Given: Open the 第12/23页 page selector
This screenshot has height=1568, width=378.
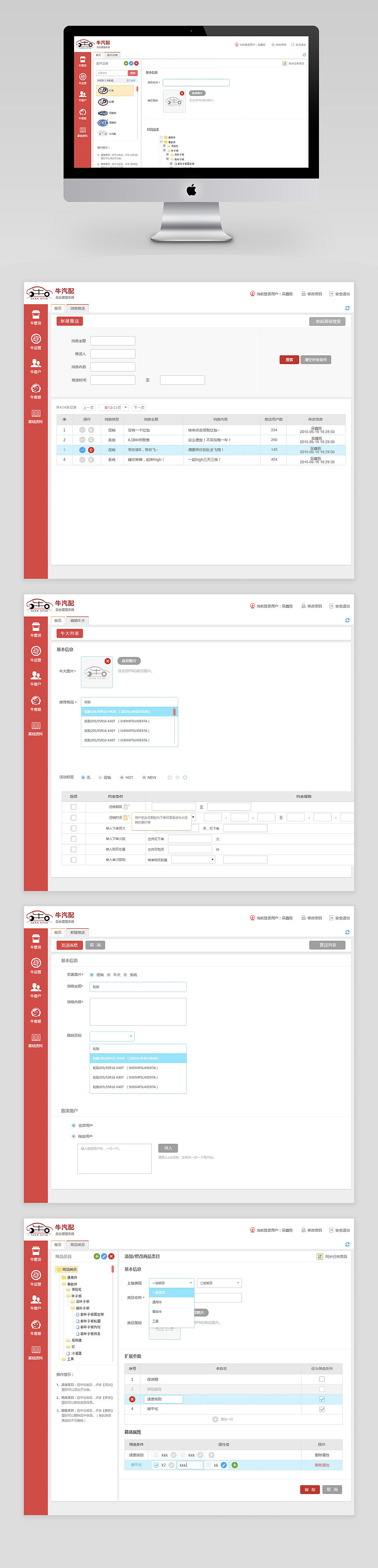Looking at the screenshot, I should pos(115,407).
